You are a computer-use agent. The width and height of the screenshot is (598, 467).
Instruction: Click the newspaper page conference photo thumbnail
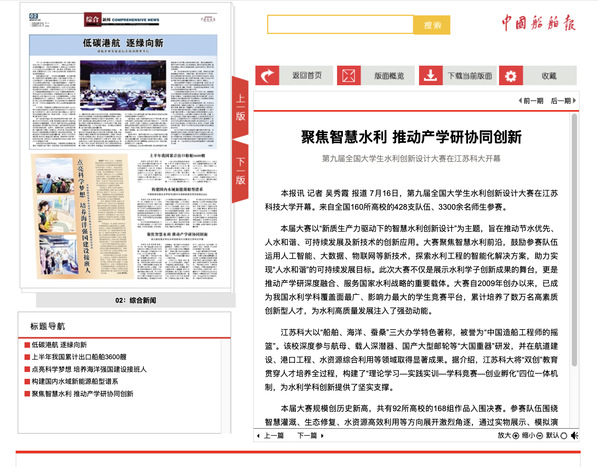coord(123,85)
